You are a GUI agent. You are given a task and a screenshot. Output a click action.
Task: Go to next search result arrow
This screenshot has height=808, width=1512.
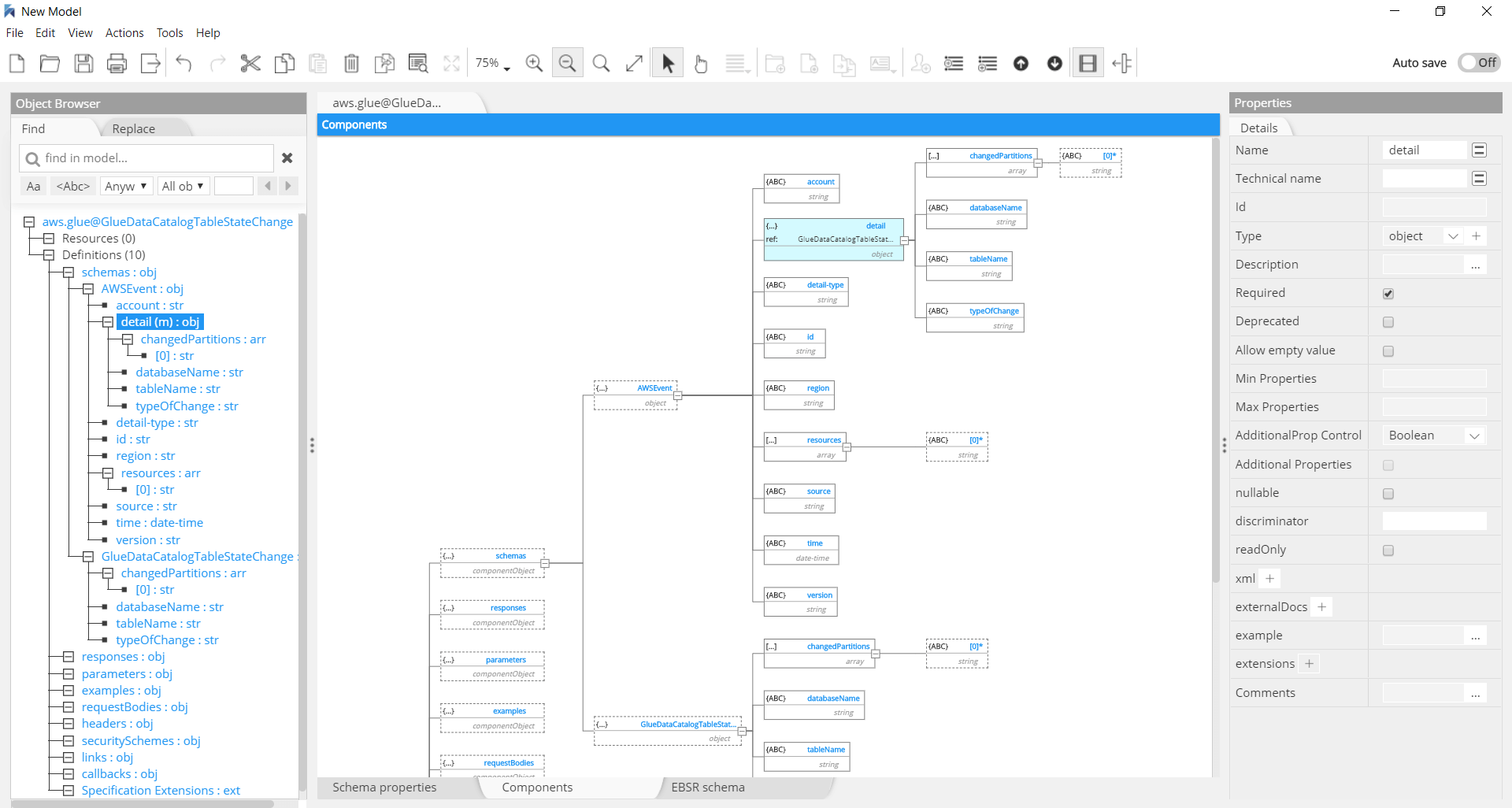tap(287, 186)
